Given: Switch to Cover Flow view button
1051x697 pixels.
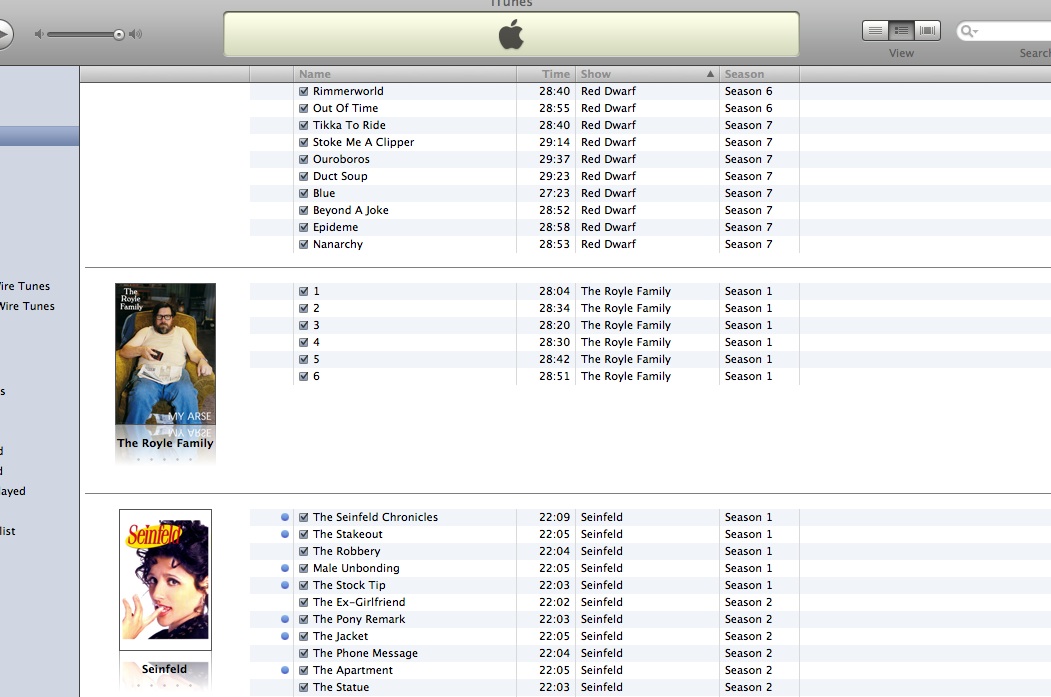Looking at the screenshot, I should click(x=928, y=30).
